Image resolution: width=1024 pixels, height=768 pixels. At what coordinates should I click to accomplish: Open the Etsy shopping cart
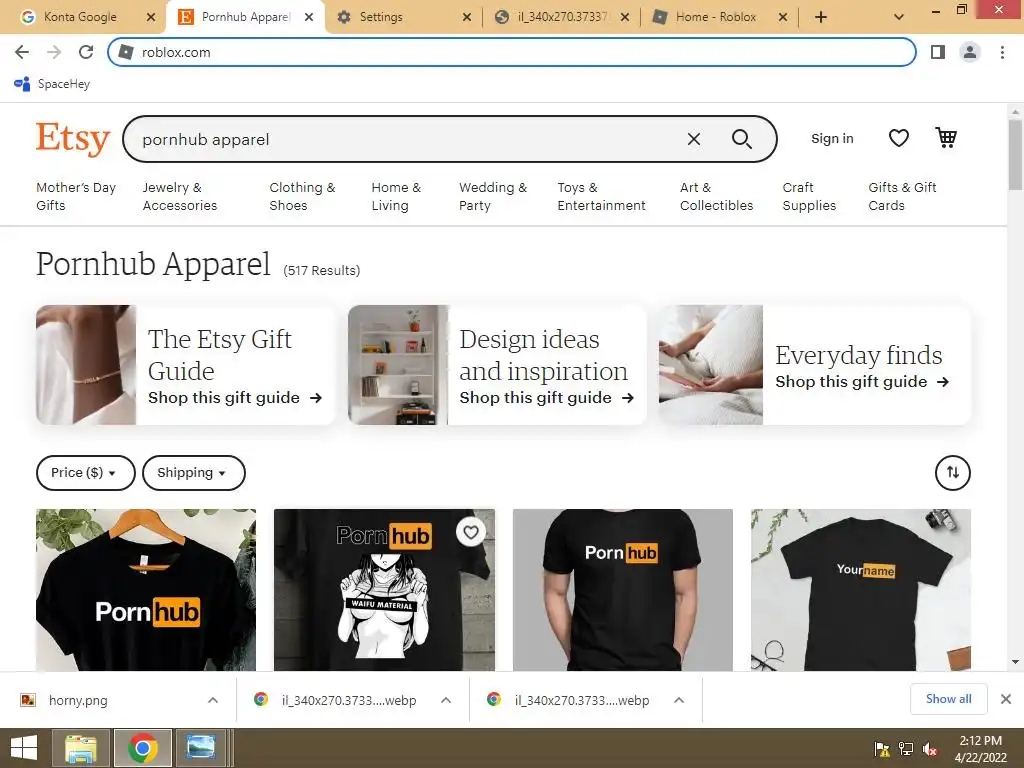tap(946, 138)
